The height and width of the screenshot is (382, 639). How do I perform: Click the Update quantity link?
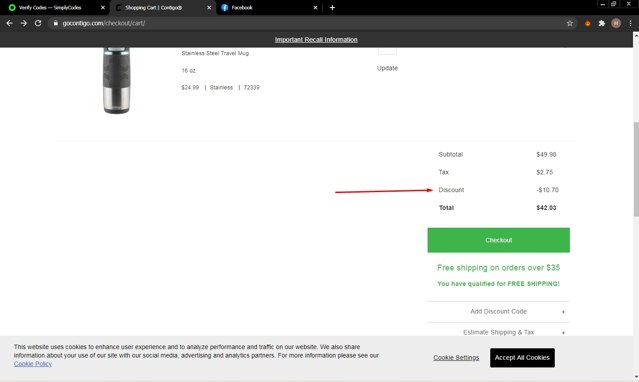click(x=387, y=68)
